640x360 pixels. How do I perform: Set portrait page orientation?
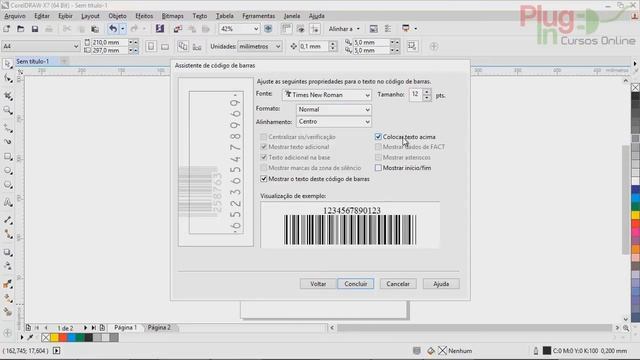pyautogui.click(x=151, y=47)
